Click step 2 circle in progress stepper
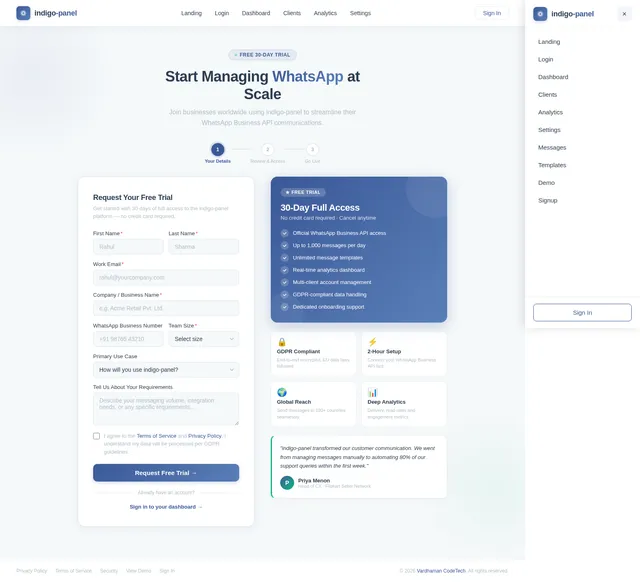Screen dimensions: 640x582 (267, 149)
